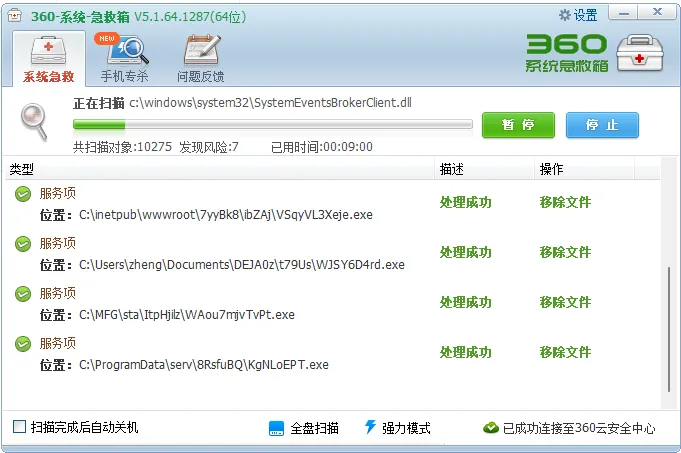Image resolution: width=681 pixels, height=453 pixels.
Task: Click the 360系统急救箱 logo
Action: tap(566, 53)
